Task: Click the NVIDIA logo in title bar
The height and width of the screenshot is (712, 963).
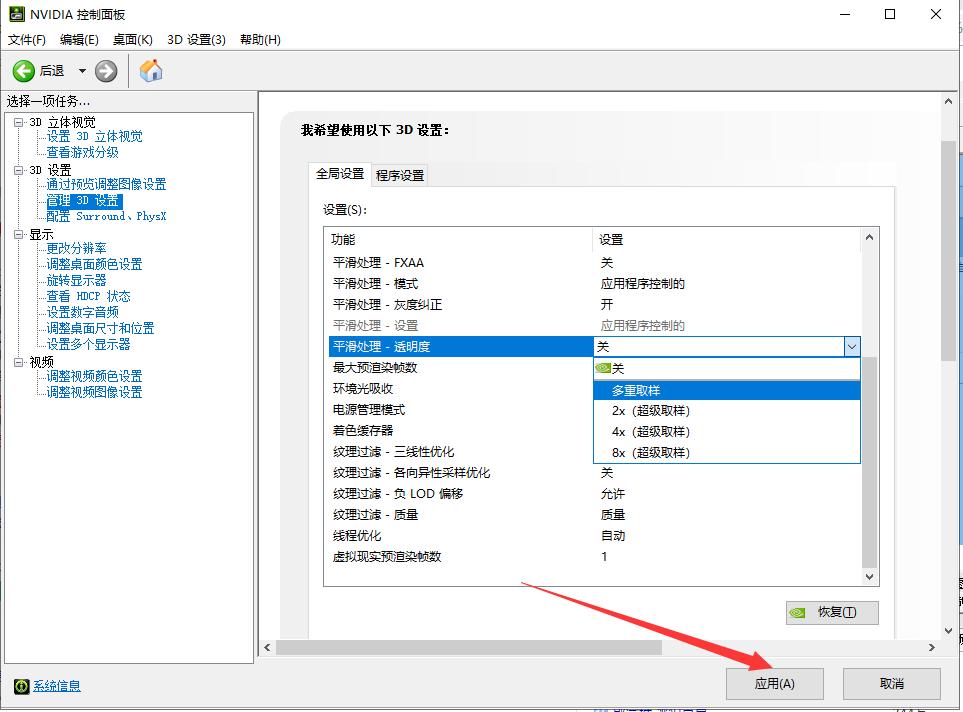Action: coord(17,14)
